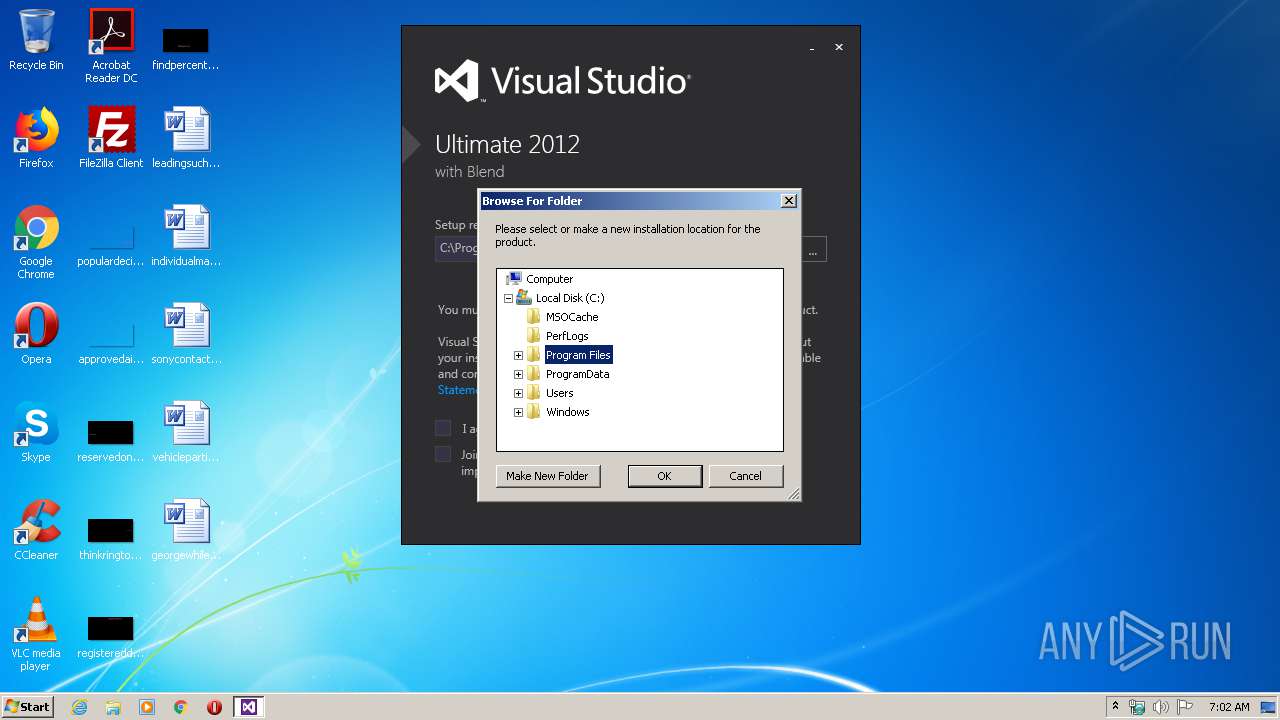This screenshot has width=1280, height=720.
Task: Tick the license agreement checkbox in installer
Action: tap(443, 428)
